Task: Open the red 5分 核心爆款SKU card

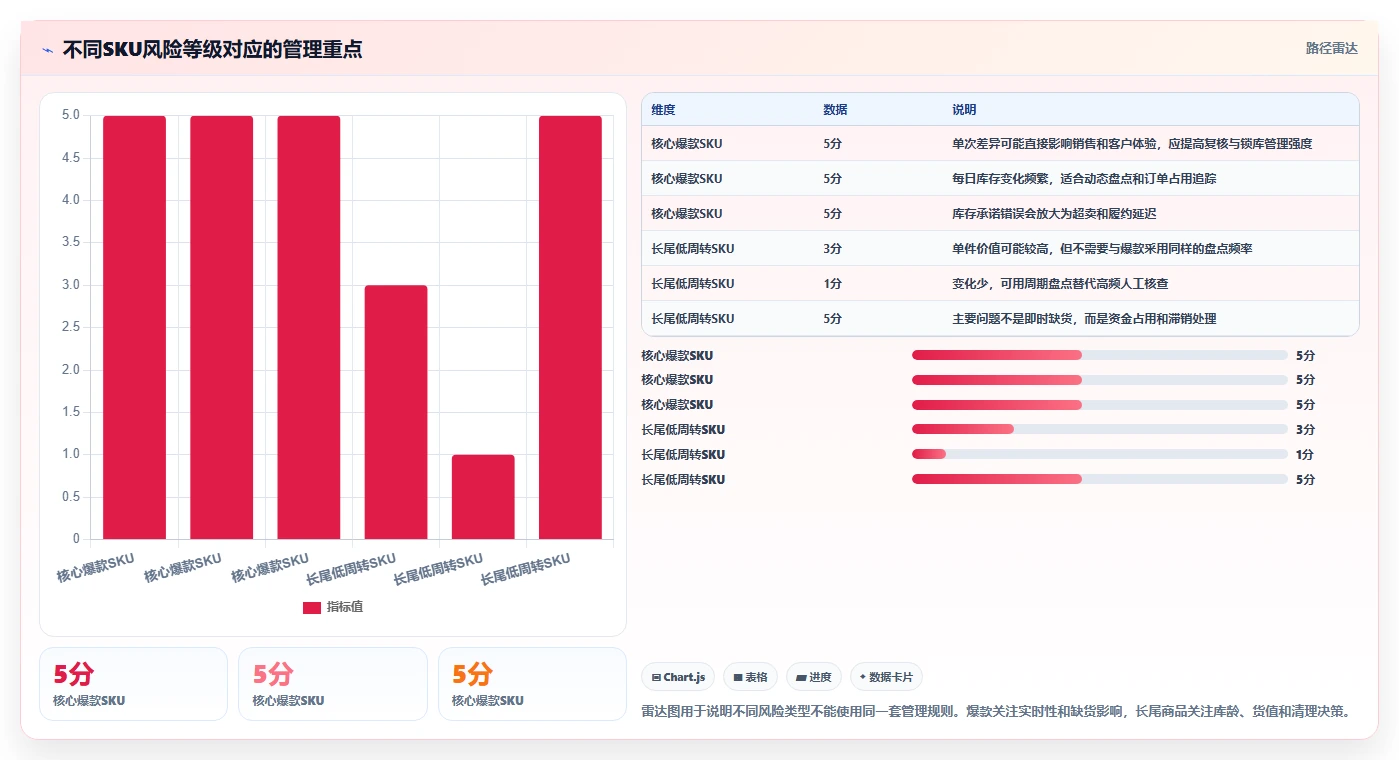Action: (133, 684)
